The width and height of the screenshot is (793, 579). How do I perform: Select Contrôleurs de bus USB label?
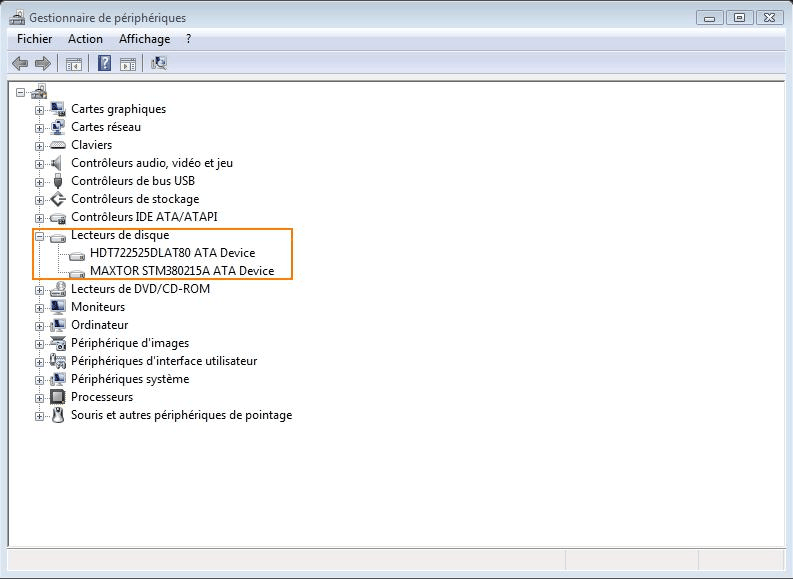(133, 181)
